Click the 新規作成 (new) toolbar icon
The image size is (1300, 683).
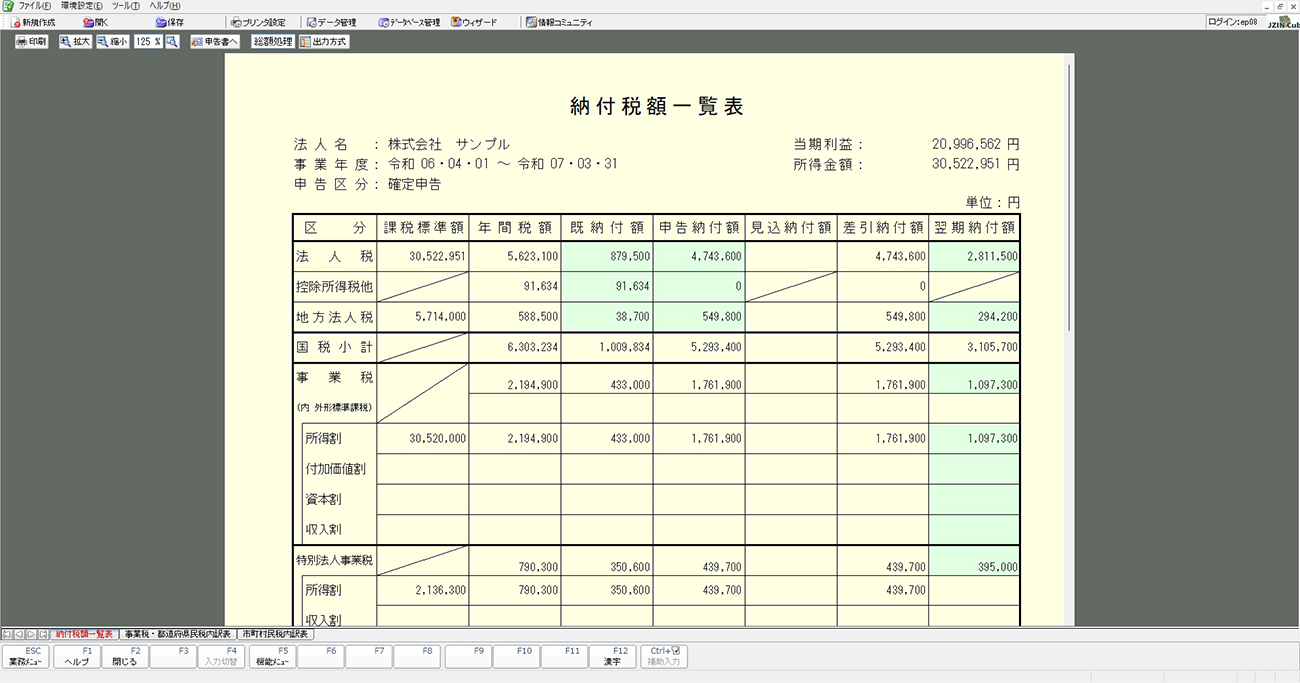pos(17,22)
